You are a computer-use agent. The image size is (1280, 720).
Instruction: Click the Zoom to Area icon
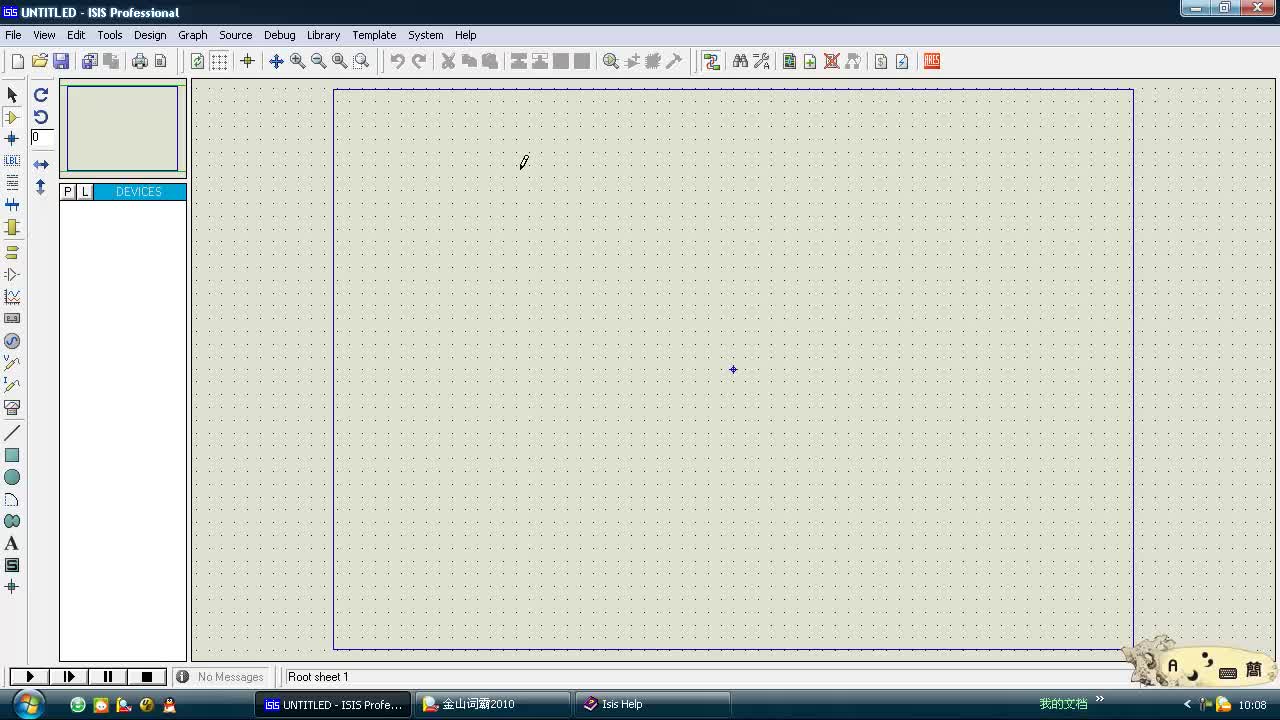[x=361, y=62]
